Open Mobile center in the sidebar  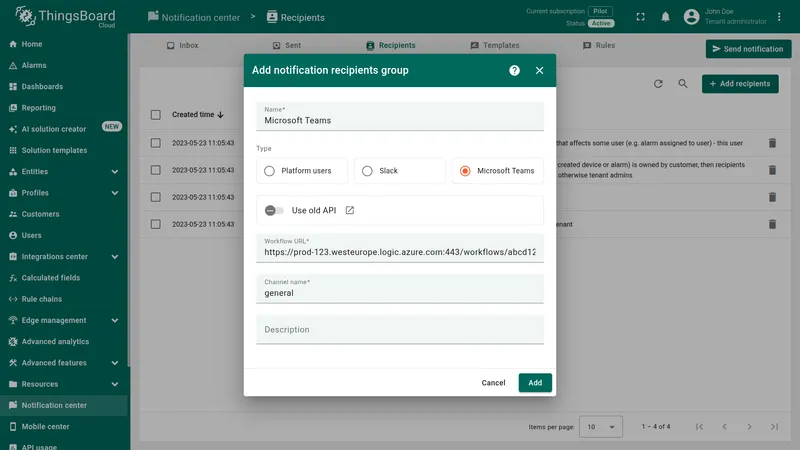point(64,427)
